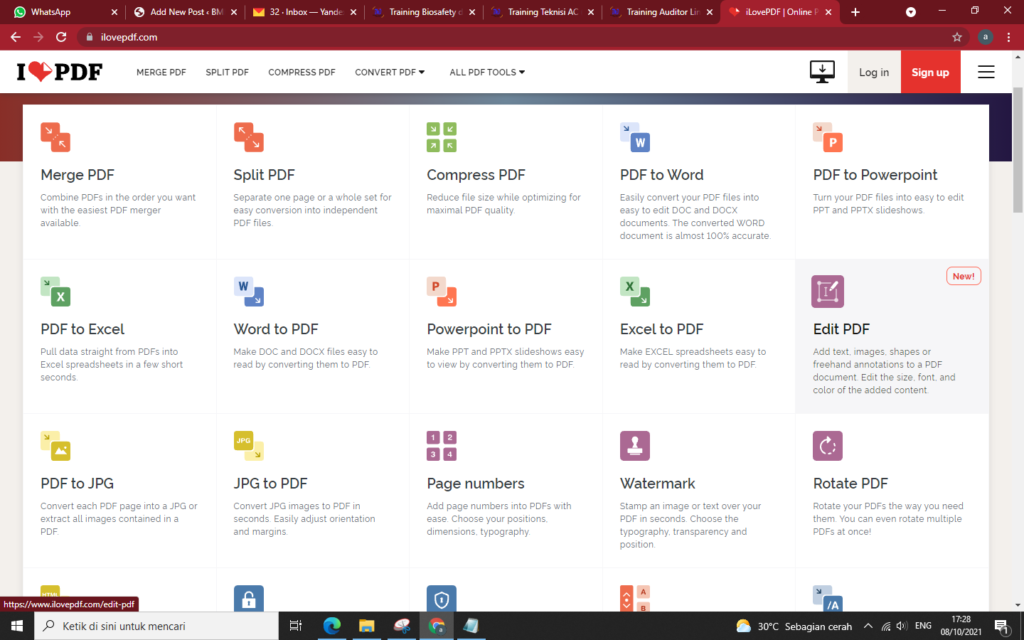The image size is (1024, 640).
Task: Click the desktop app download icon
Action: pos(822,71)
